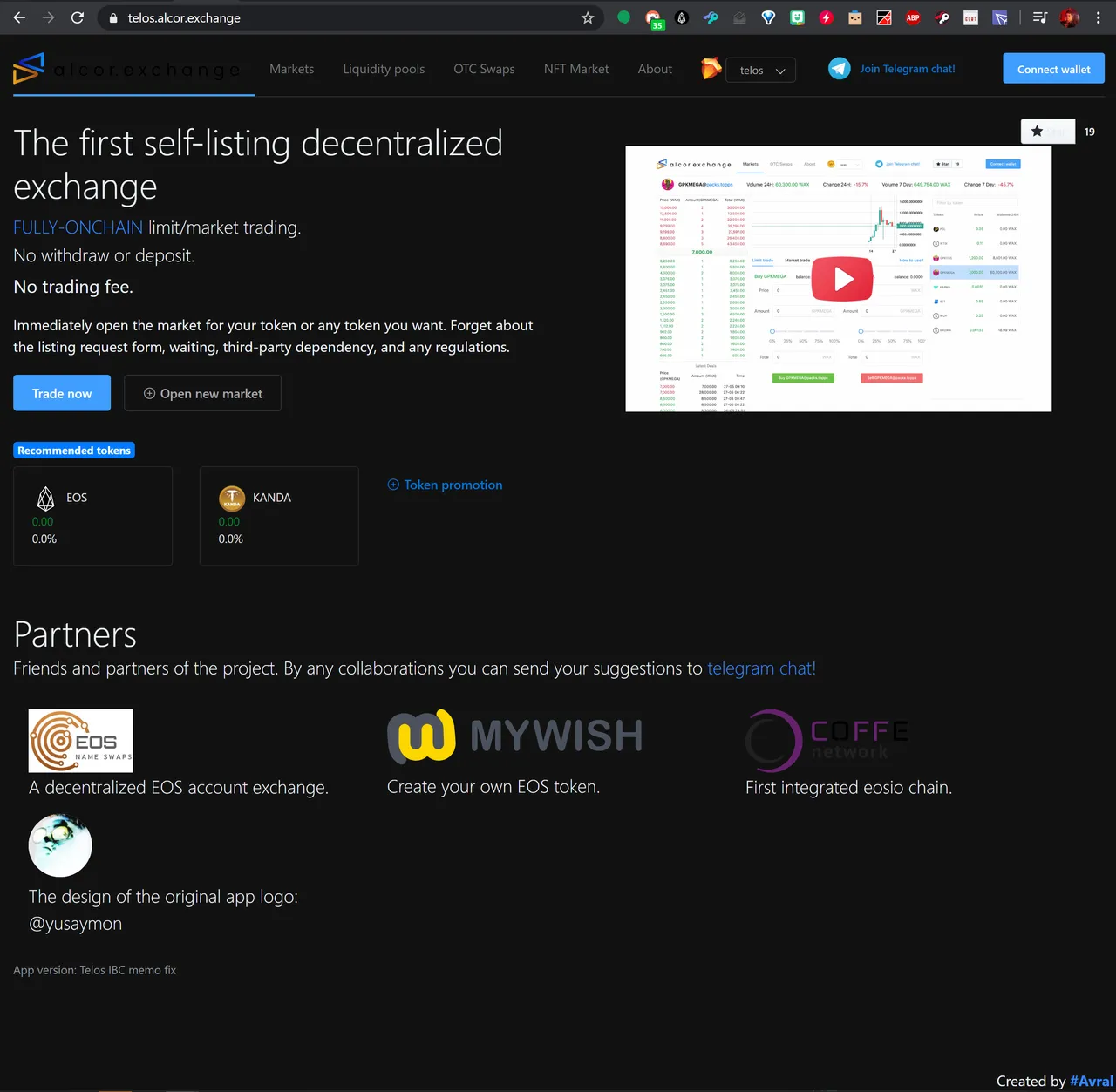Open the black EOS triangle extension
Viewport: 1116px width, 1092px height.
coord(682,17)
